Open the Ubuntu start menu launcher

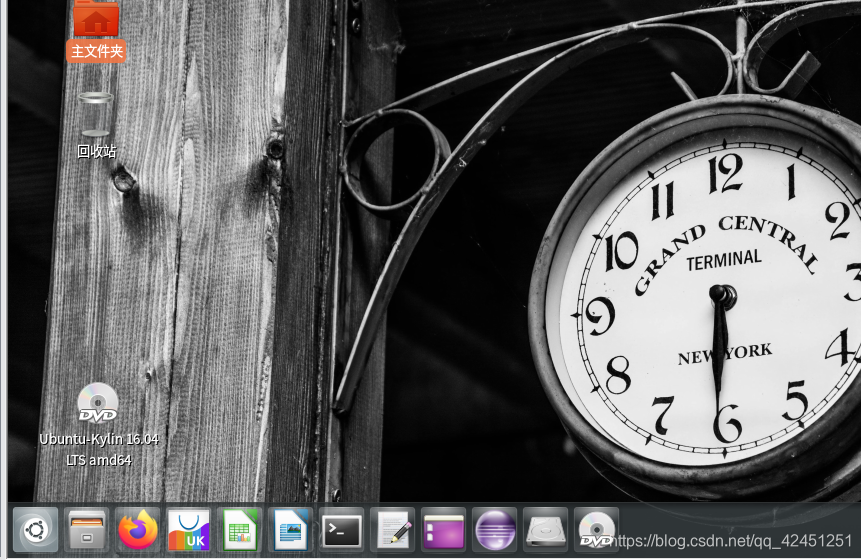[x=36, y=530]
